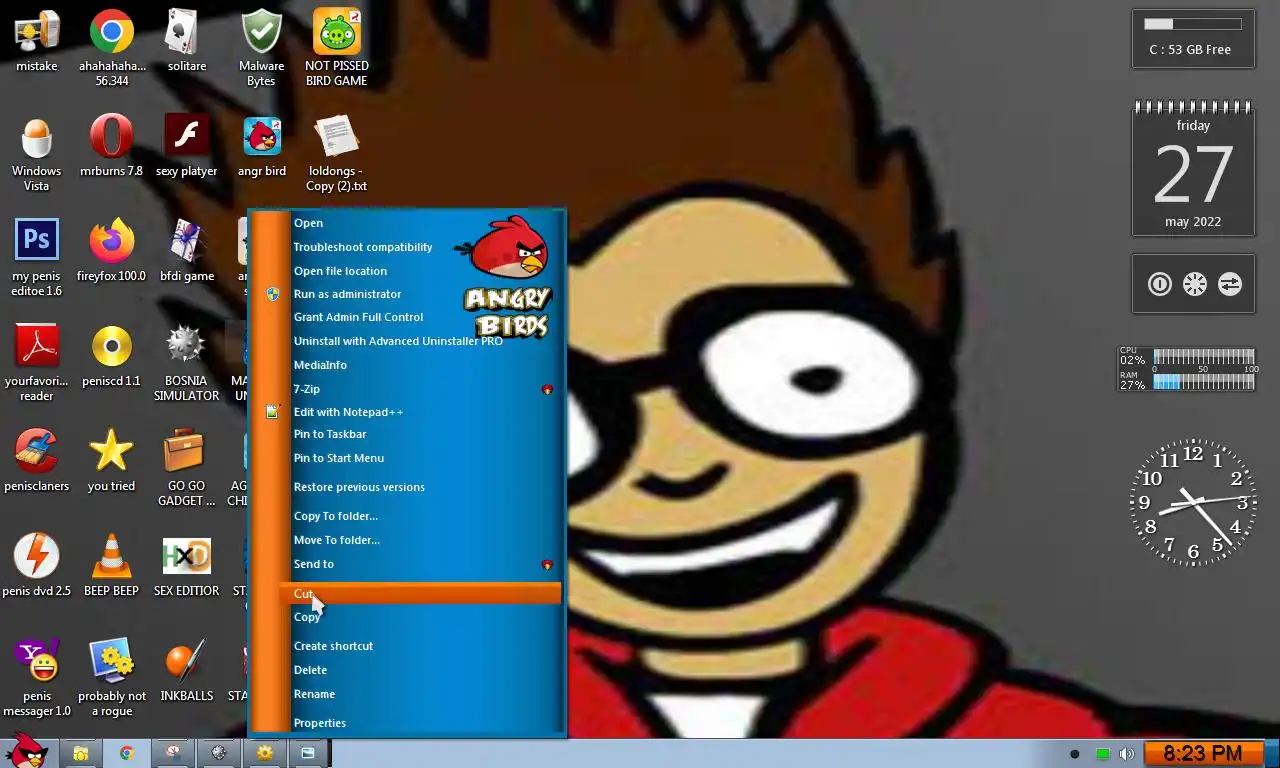Select Restore previous versions
1280x768 pixels.
coord(421,487)
